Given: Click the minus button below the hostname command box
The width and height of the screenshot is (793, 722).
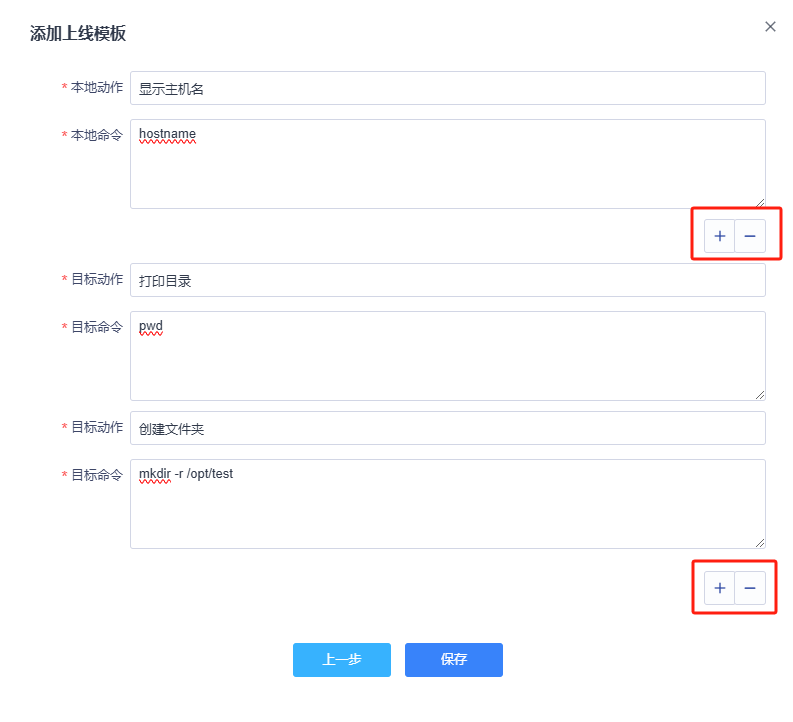Looking at the screenshot, I should click(750, 236).
